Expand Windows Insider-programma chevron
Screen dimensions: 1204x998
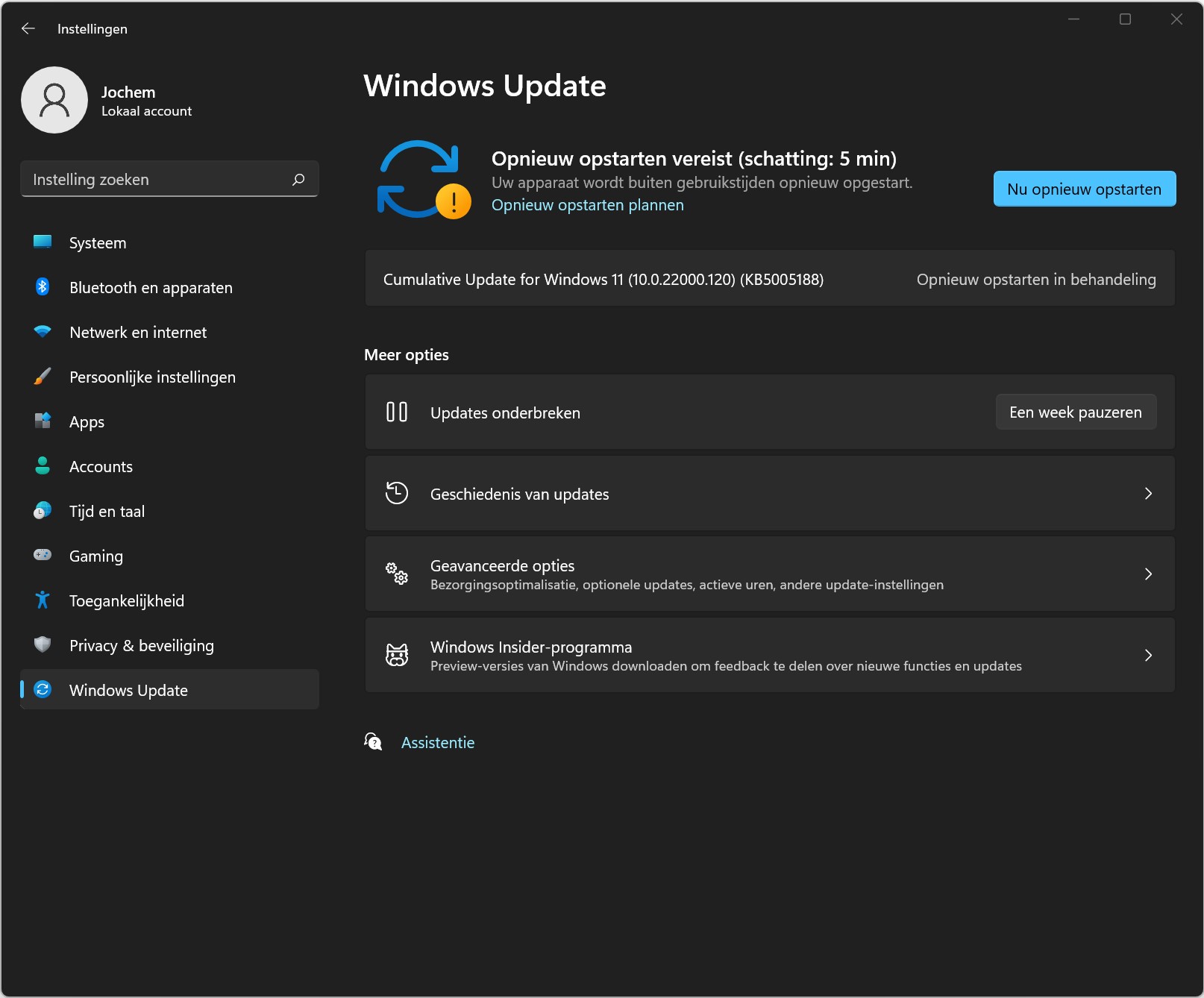[x=1148, y=655]
